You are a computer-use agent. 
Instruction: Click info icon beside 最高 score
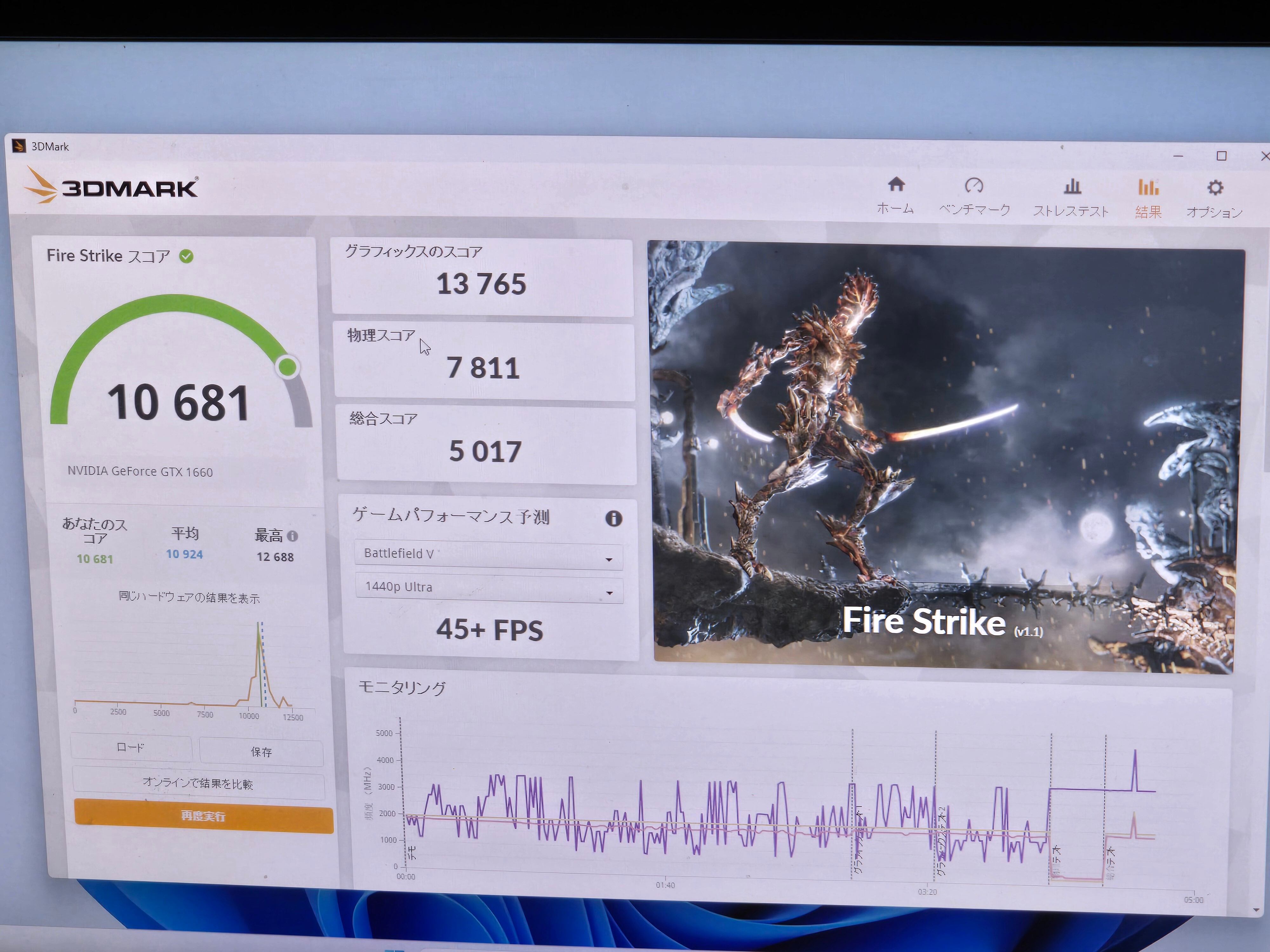click(293, 536)
